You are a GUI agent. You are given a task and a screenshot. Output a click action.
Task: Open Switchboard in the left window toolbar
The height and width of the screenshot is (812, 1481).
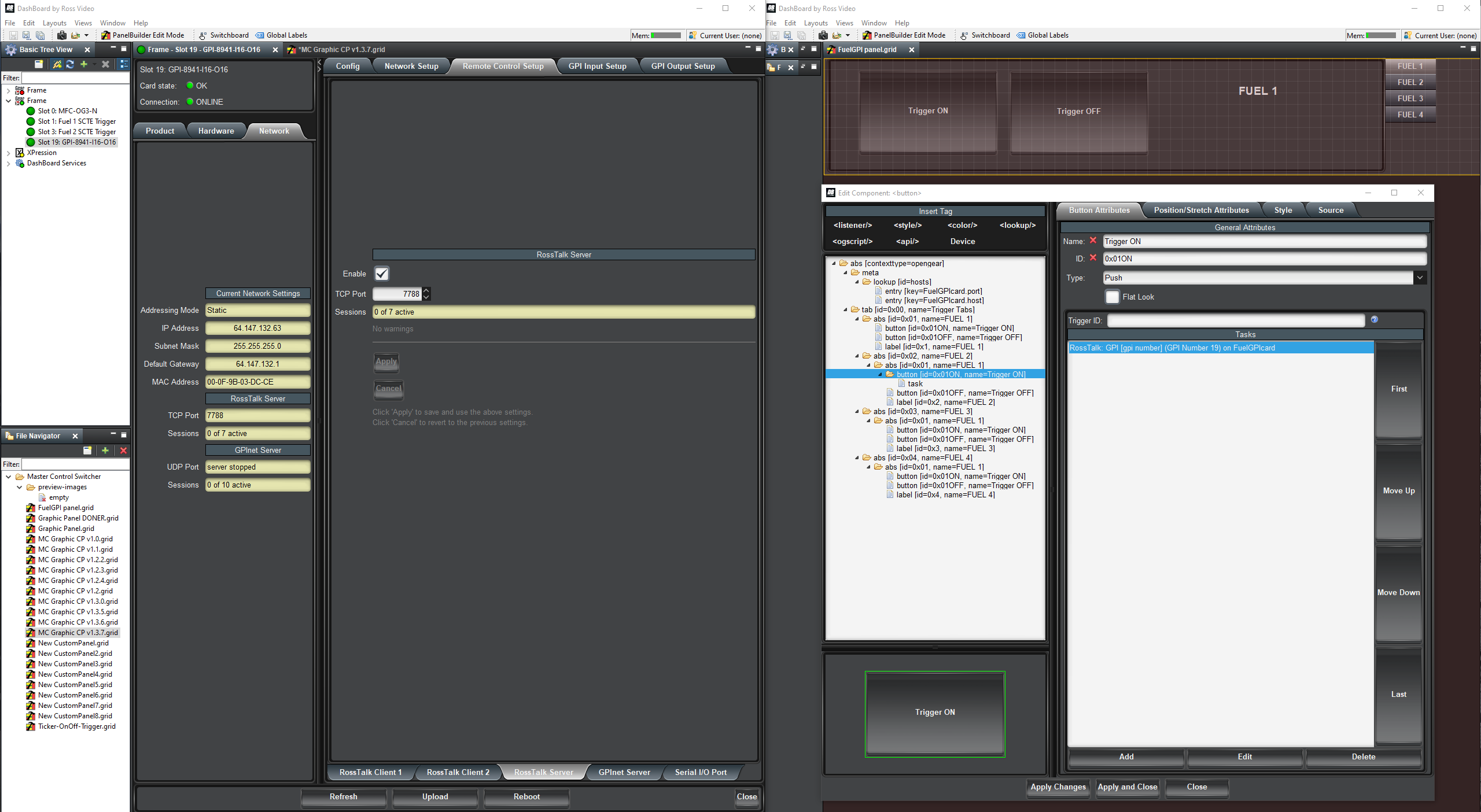click(x=223, y=35)
